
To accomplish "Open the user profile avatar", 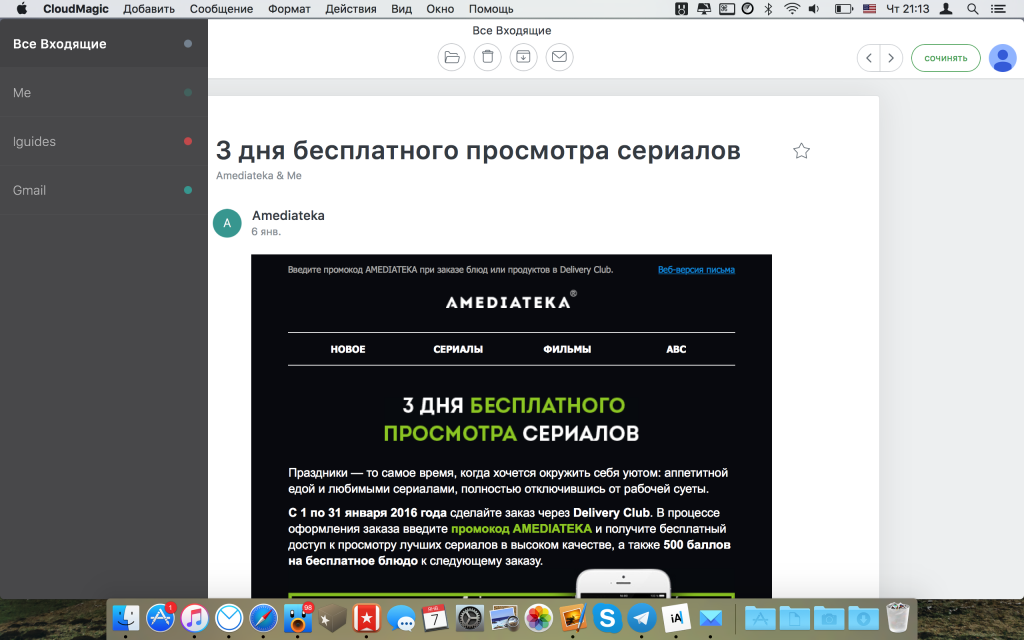I will (1002, 58).
